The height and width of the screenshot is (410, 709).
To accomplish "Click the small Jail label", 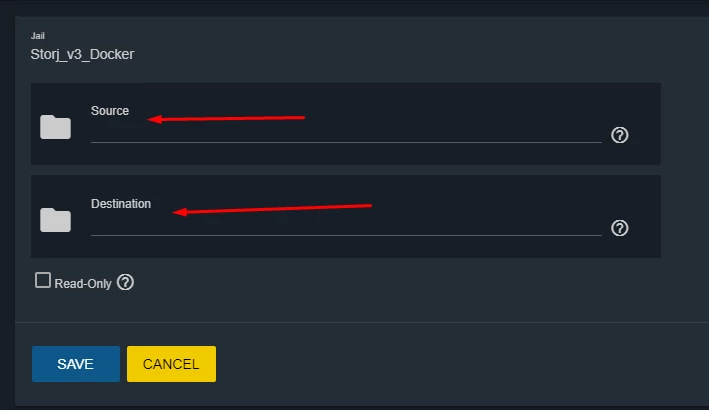I will [x=38, y=36].
